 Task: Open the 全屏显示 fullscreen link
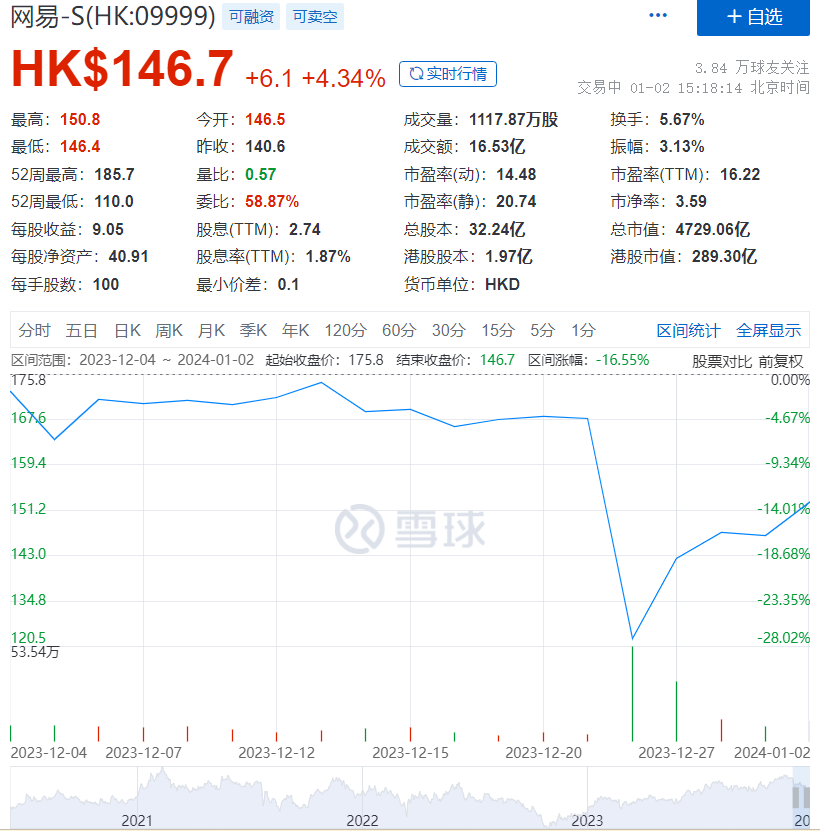point(769,331)
